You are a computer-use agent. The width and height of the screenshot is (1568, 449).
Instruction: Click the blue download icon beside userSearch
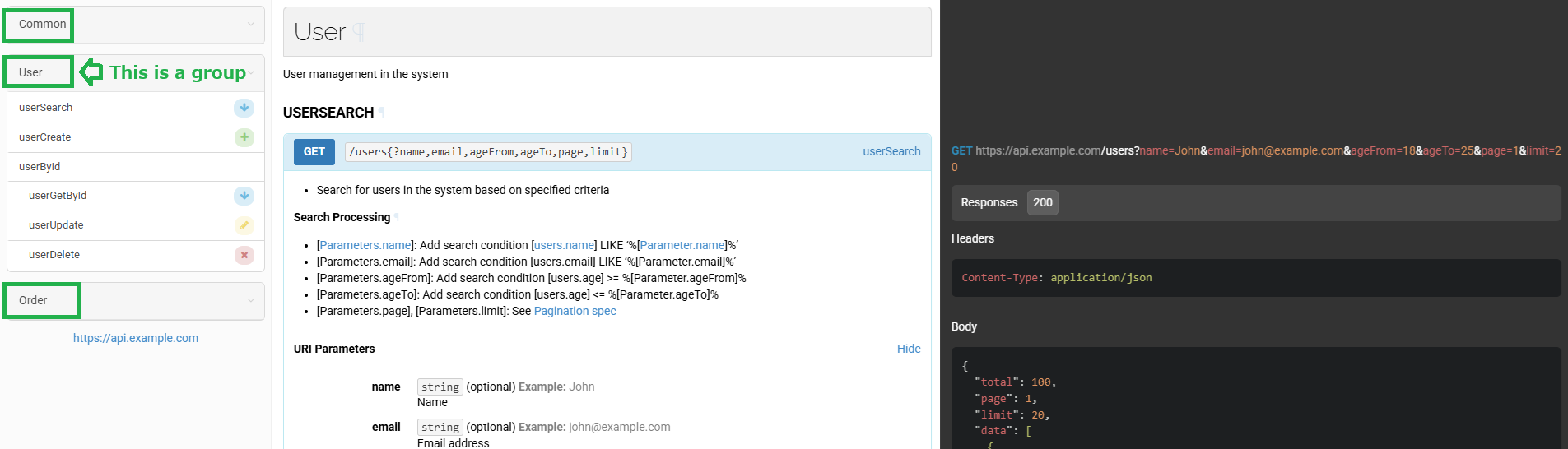pyautogui.click(x=244, y=108)
